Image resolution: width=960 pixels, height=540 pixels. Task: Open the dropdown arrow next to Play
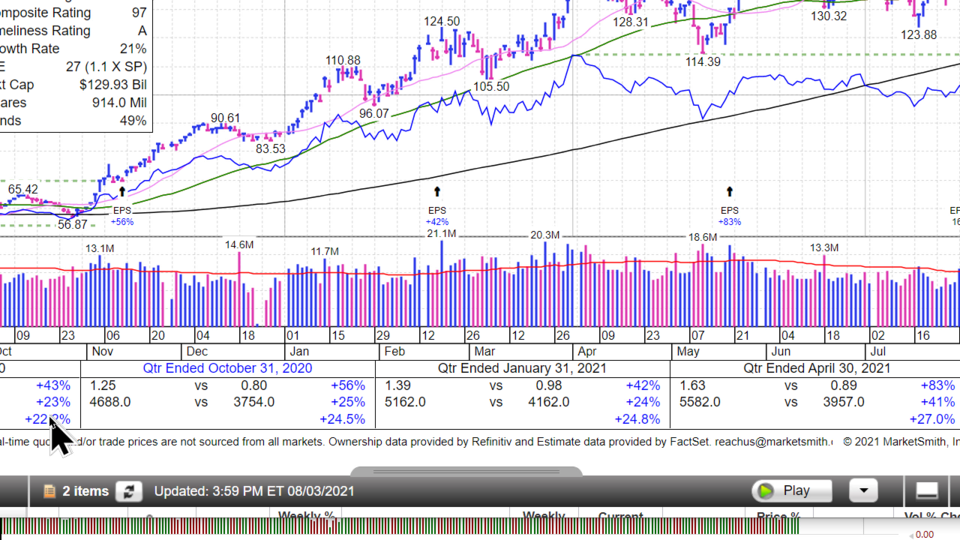862,491
